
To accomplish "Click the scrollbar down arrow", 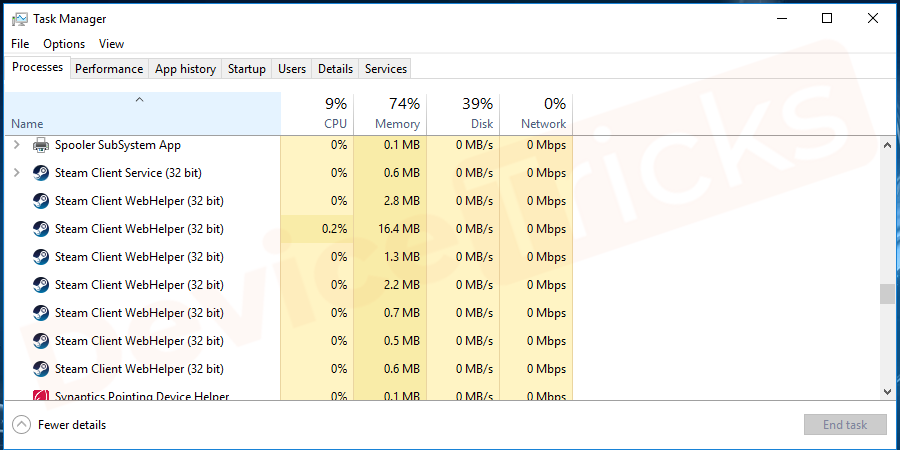I will point(886,391).
